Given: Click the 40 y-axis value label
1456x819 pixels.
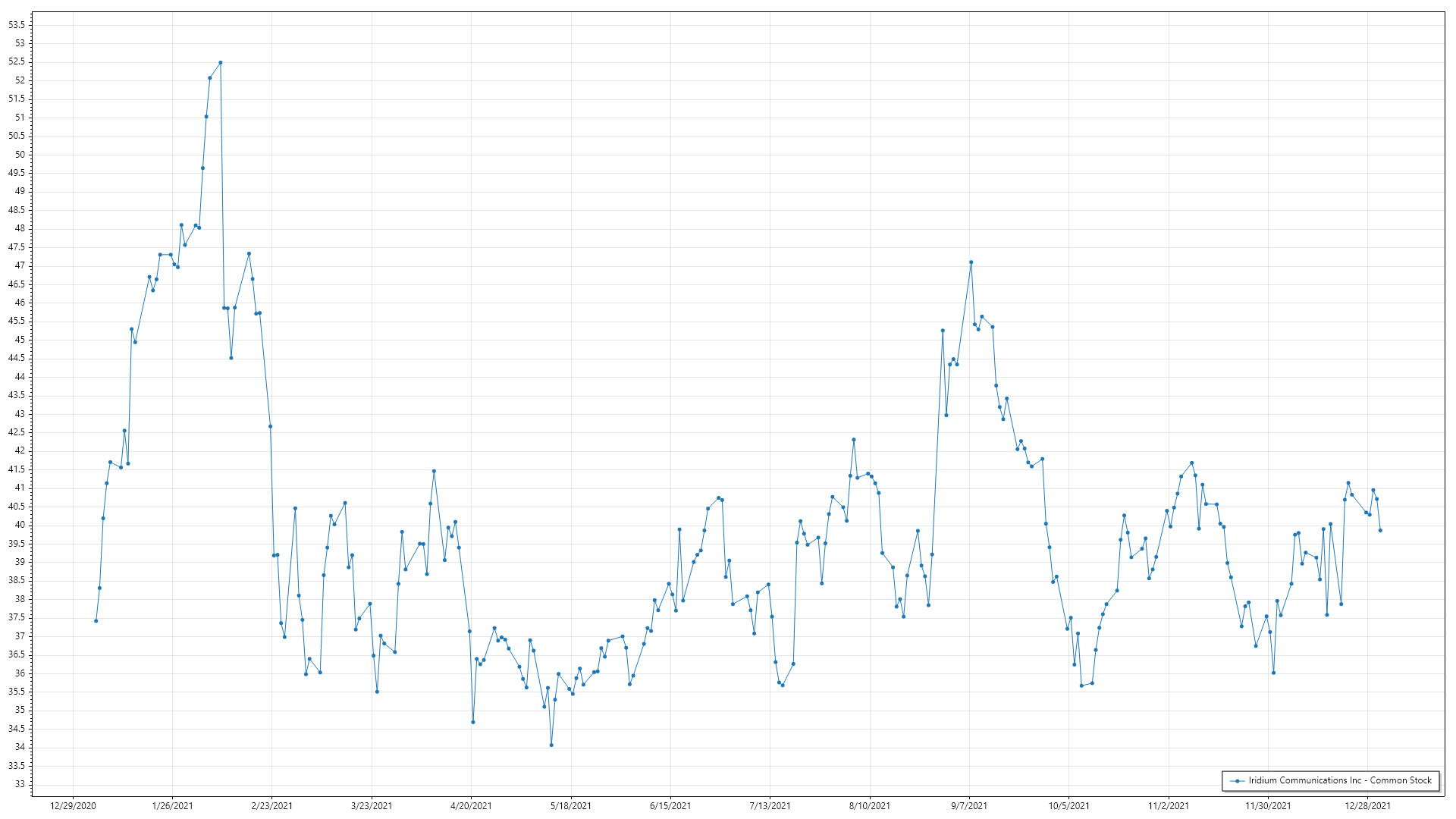Looking at the screenshot, I should [20, 525].
